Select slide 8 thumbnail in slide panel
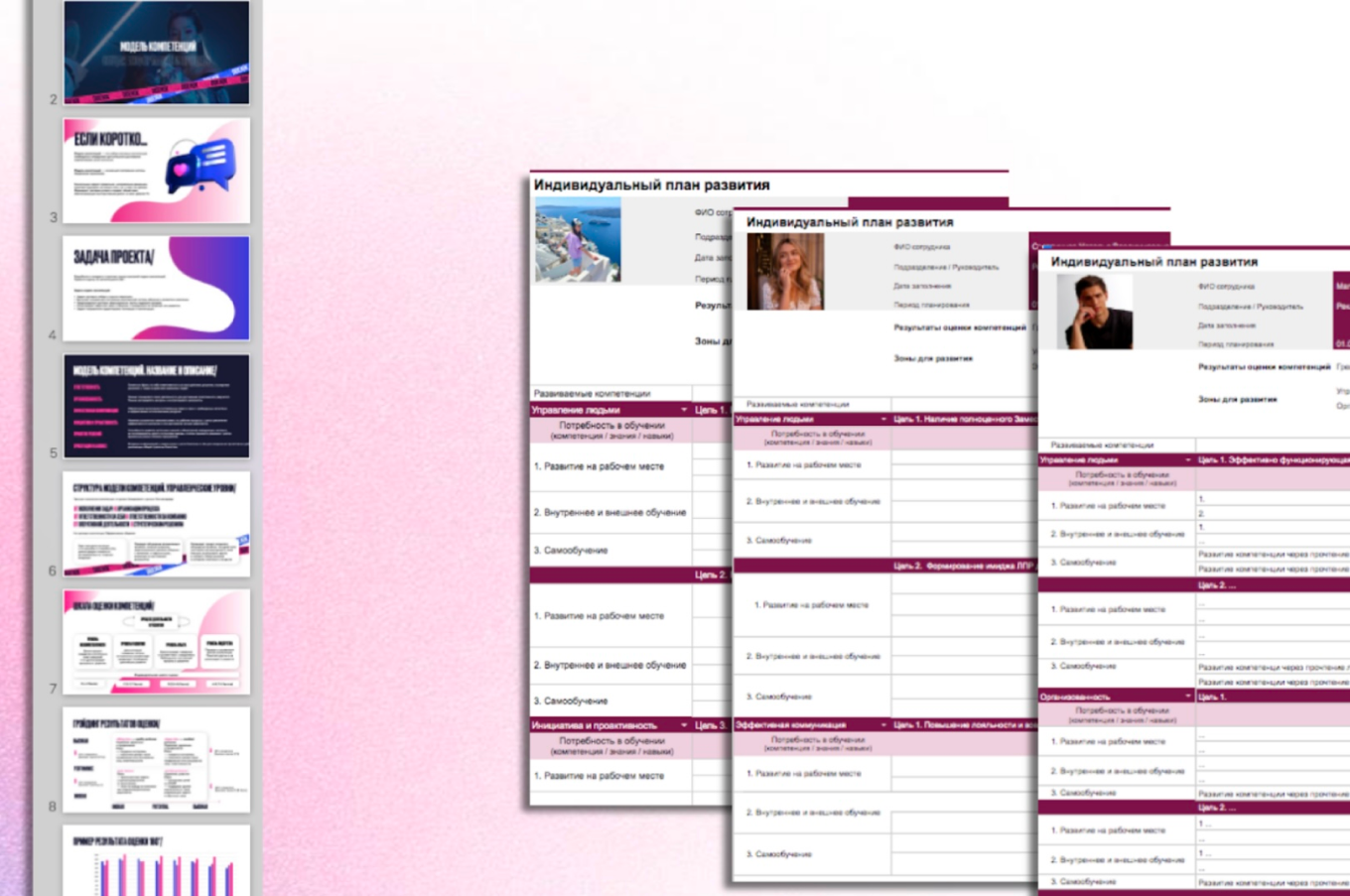 click(x=156, y=759)
